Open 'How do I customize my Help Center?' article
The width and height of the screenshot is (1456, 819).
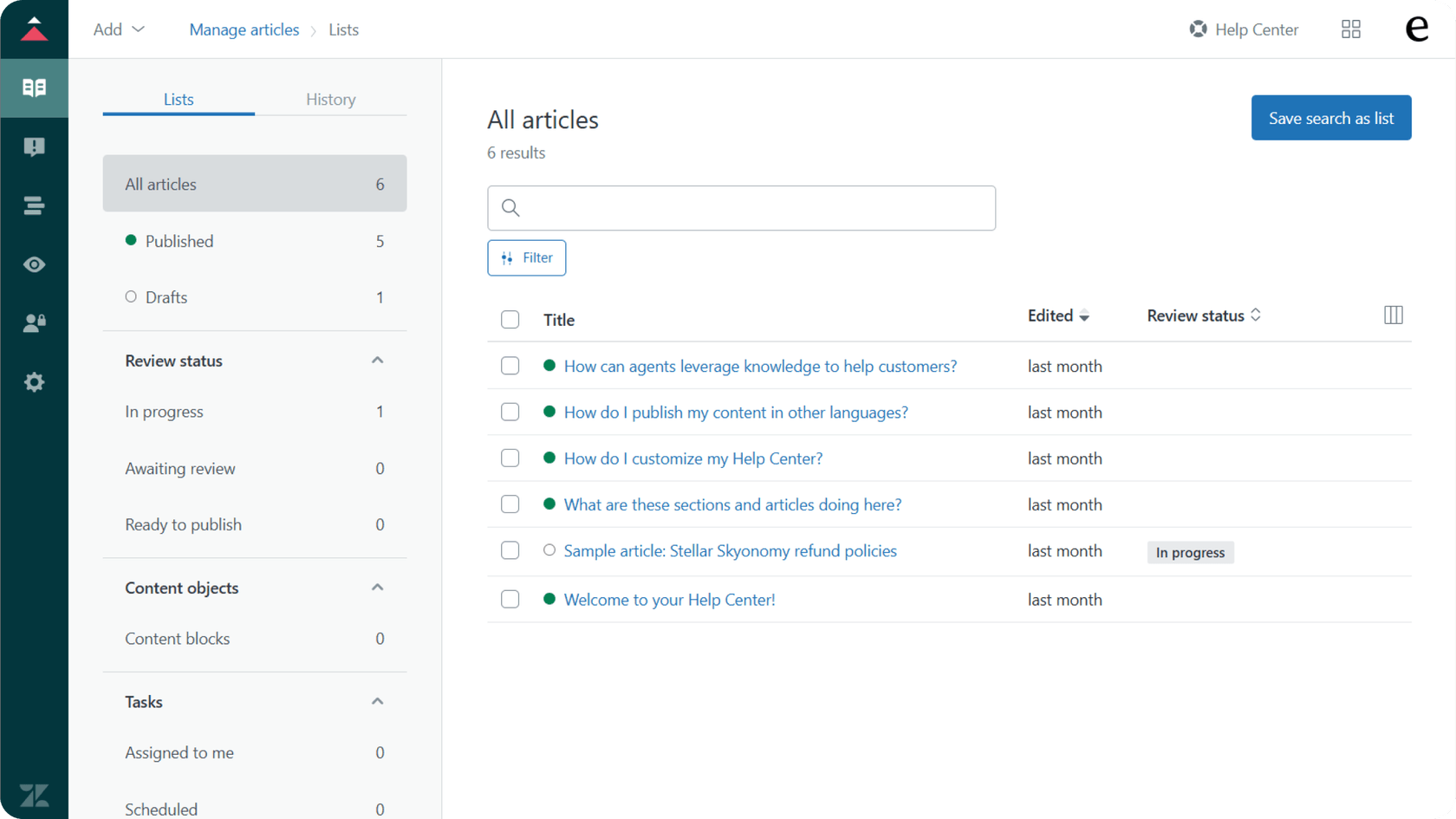point(692,458)
